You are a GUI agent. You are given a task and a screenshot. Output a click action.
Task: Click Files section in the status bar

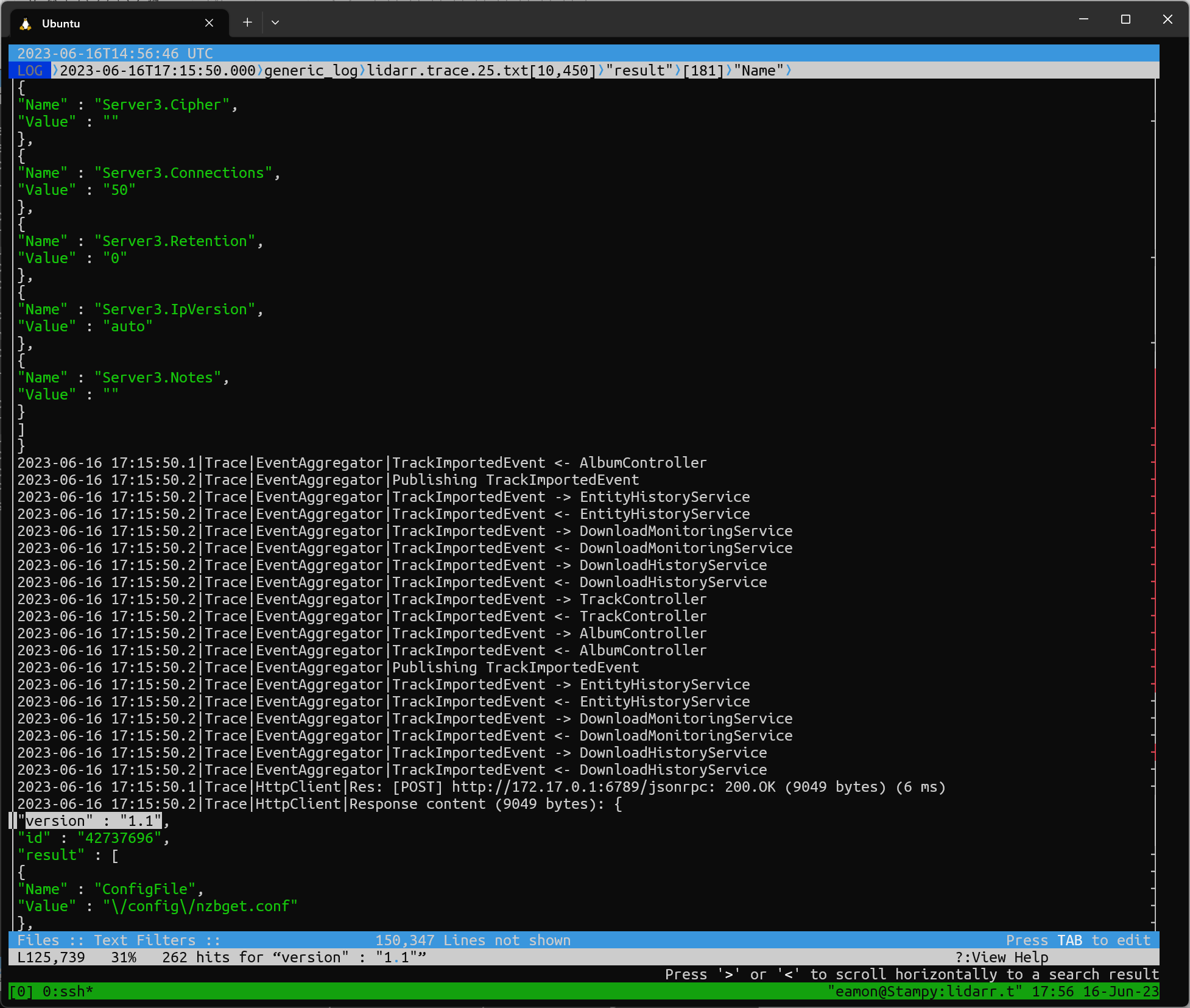click(38, 940)
